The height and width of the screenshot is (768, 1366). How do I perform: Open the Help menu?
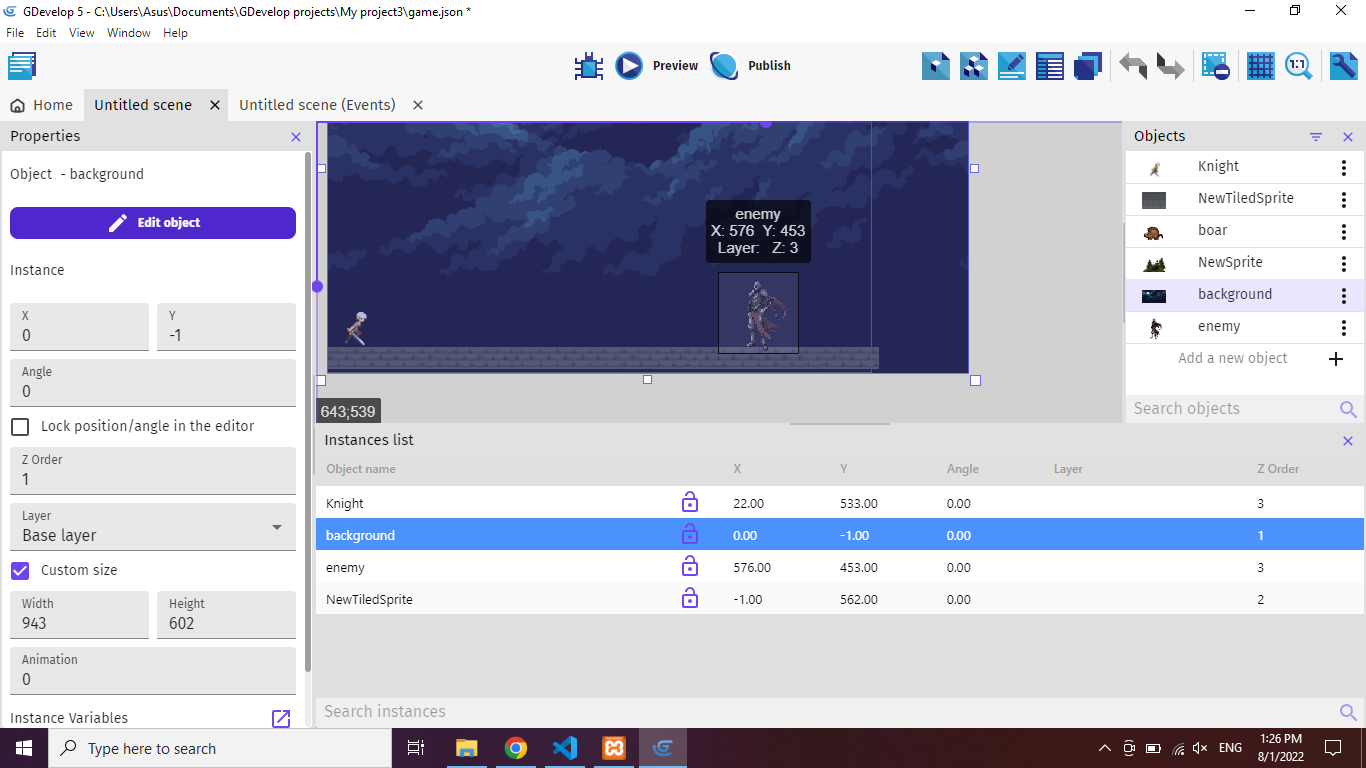(175, 33)
